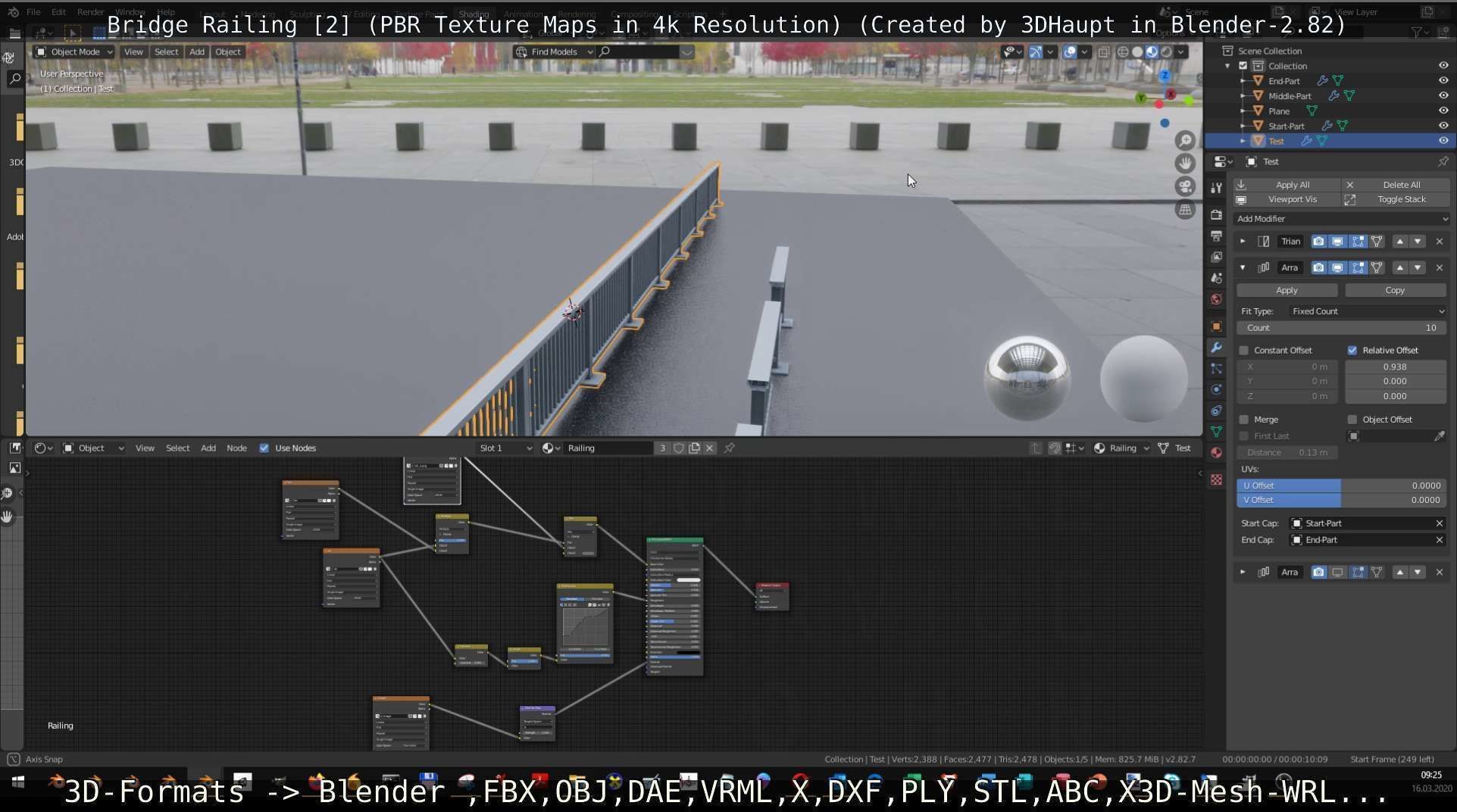Open the Tool properties tab icon

[x=1216, y=188]
